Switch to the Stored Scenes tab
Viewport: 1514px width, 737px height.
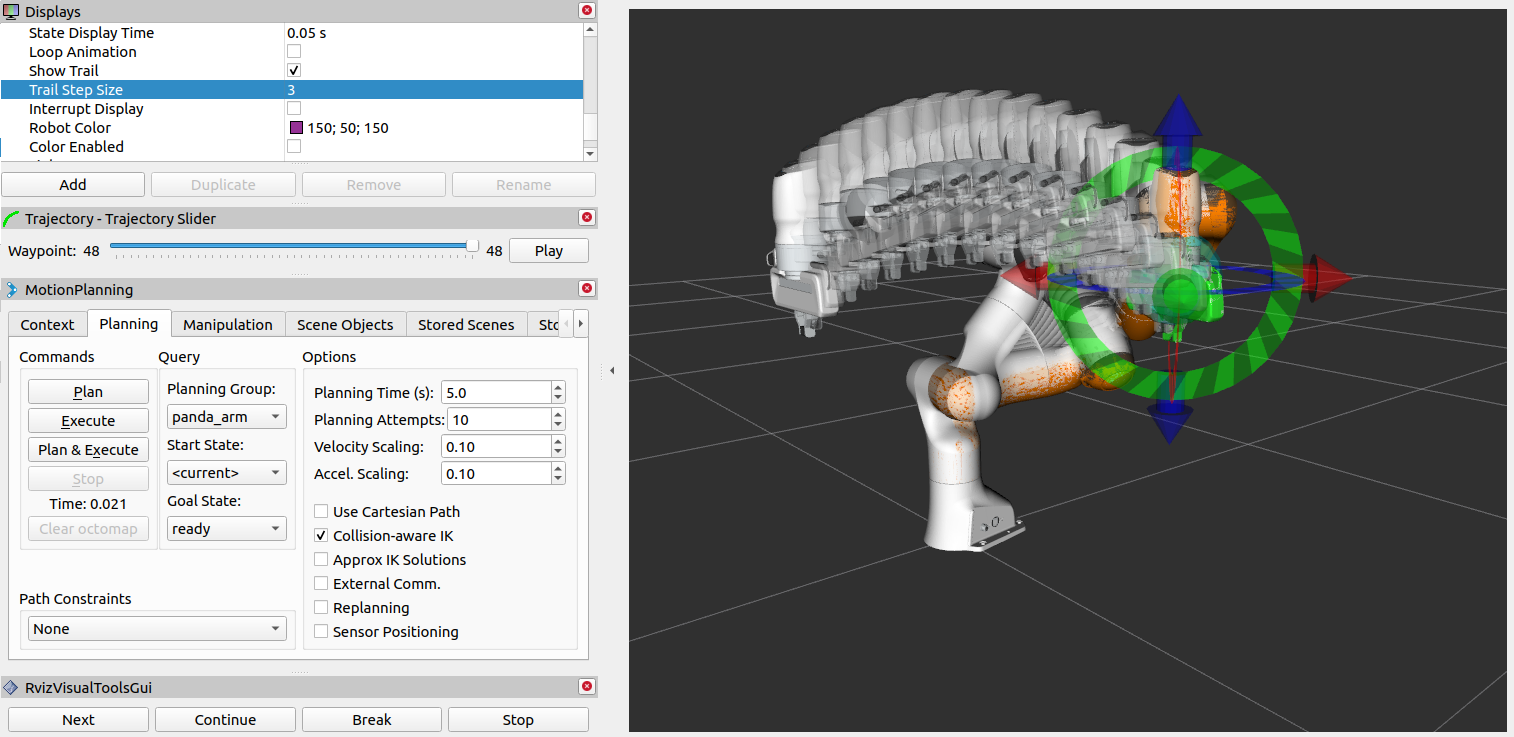[x=466, y=325]
